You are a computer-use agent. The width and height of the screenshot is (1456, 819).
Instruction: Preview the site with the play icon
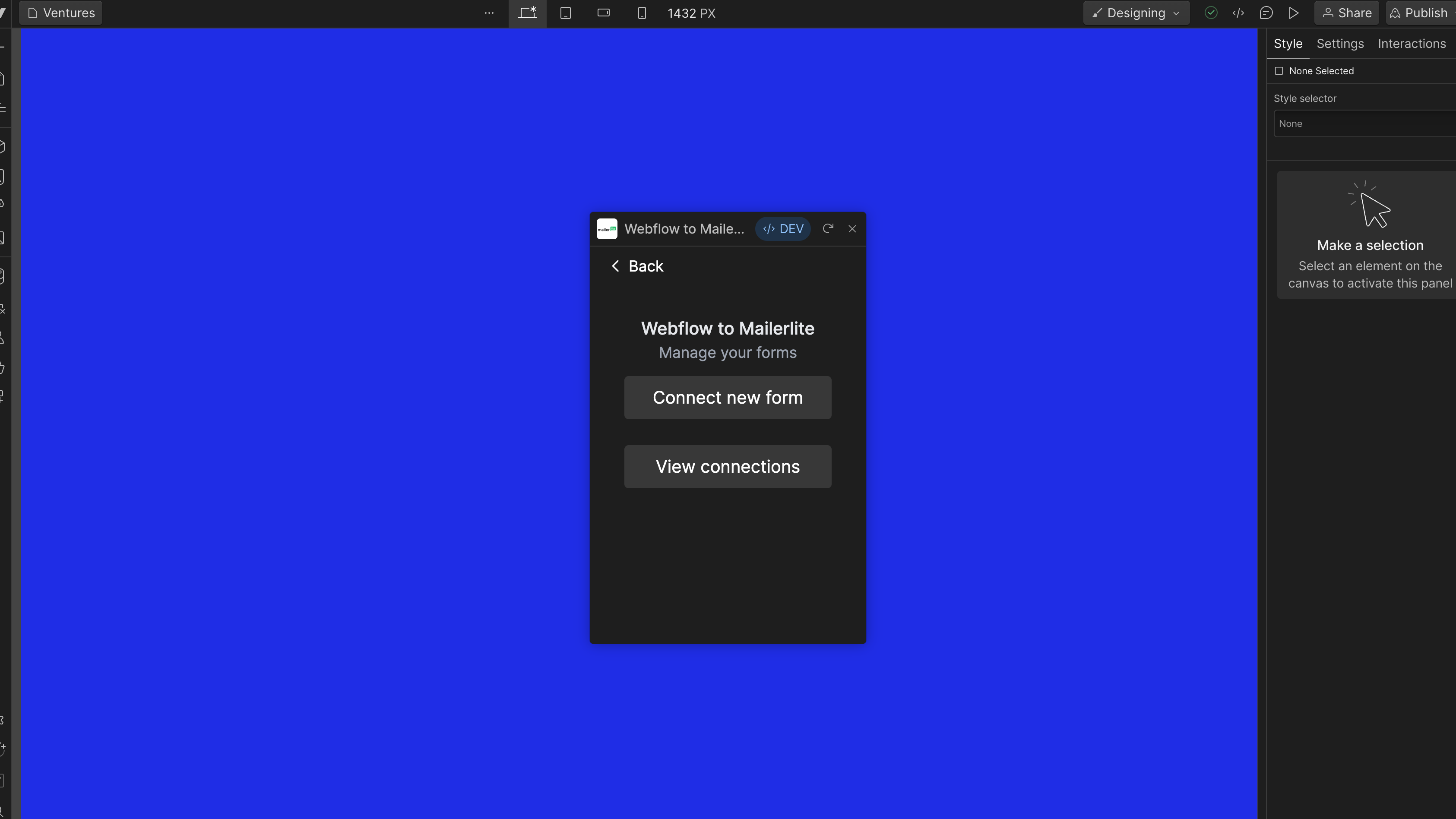click(1294, 13)
